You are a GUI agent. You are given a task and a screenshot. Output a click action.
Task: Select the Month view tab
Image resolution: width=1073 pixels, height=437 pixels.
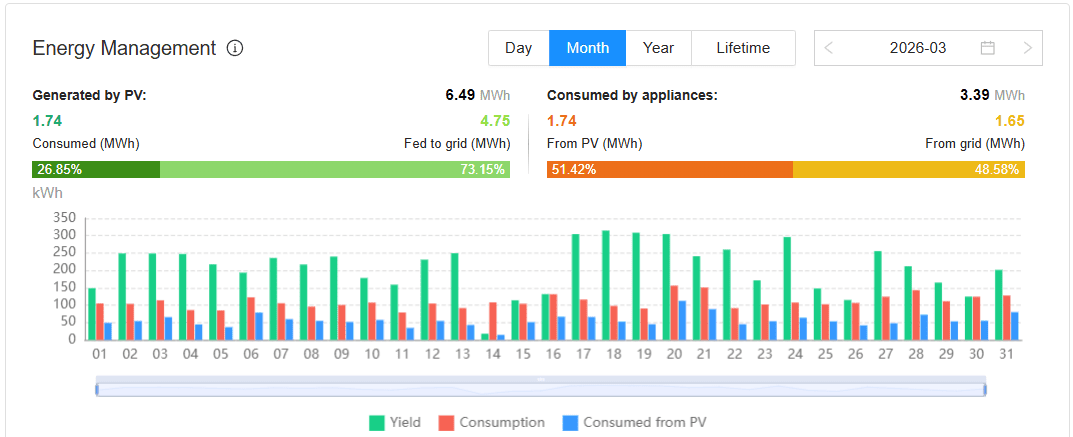(x=587, y=48)
